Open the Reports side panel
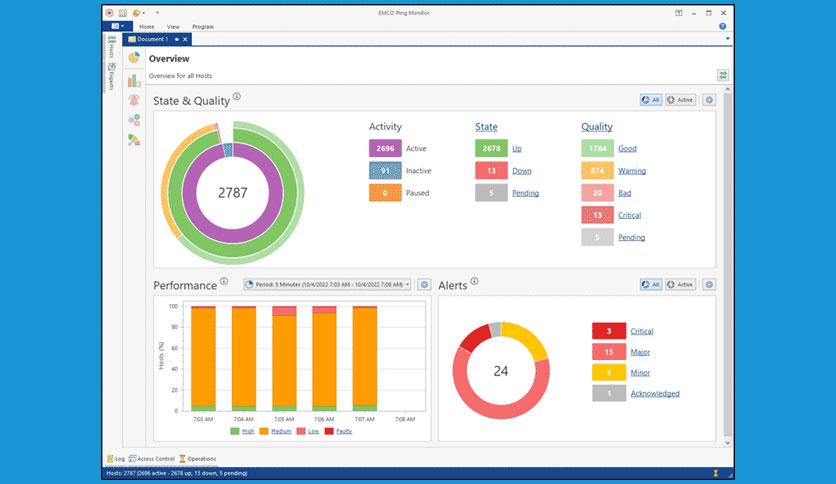 (x=111, y=76)
